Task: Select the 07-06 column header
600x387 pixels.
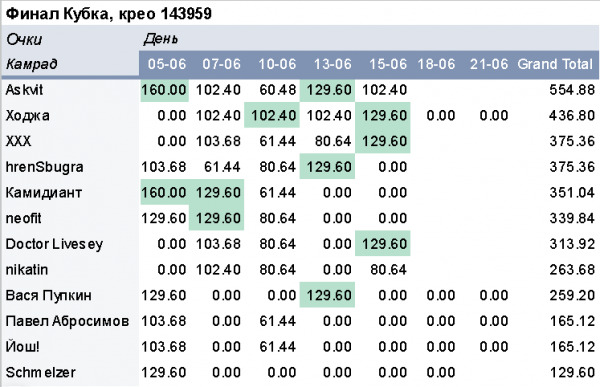Action: tap(222, 64)
